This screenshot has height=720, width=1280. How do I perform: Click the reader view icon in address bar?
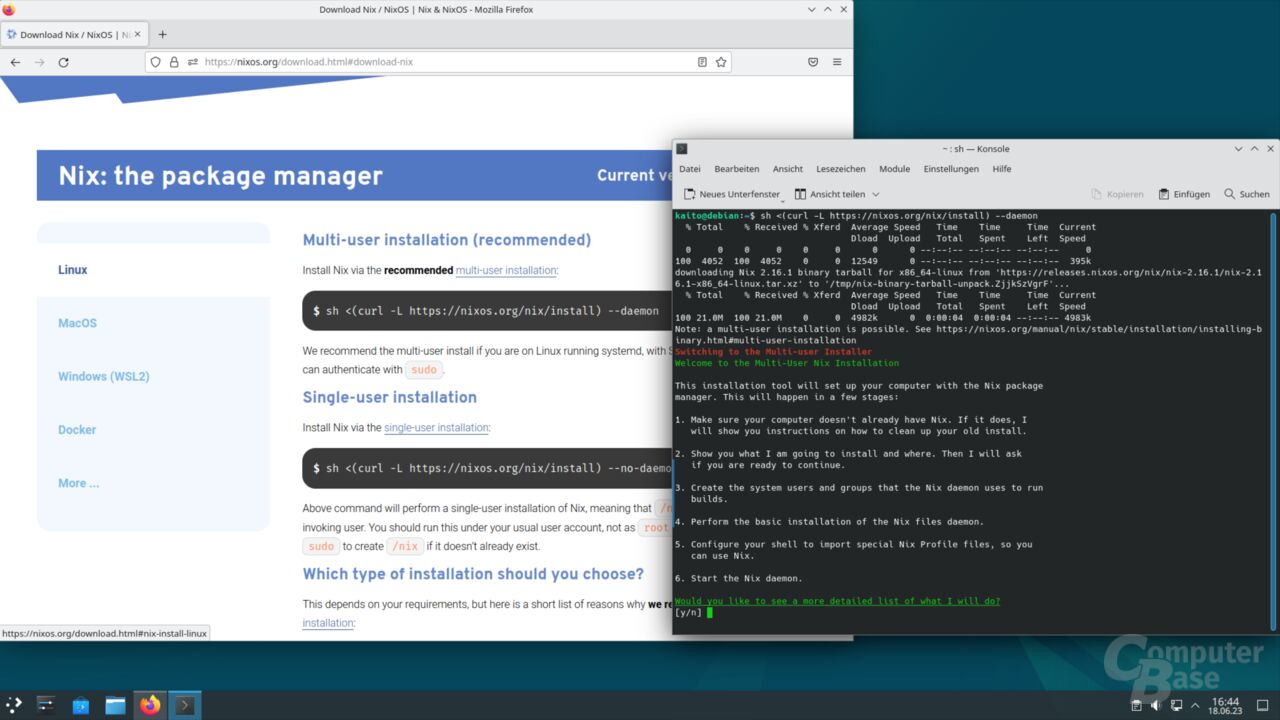tap(701, 61)
